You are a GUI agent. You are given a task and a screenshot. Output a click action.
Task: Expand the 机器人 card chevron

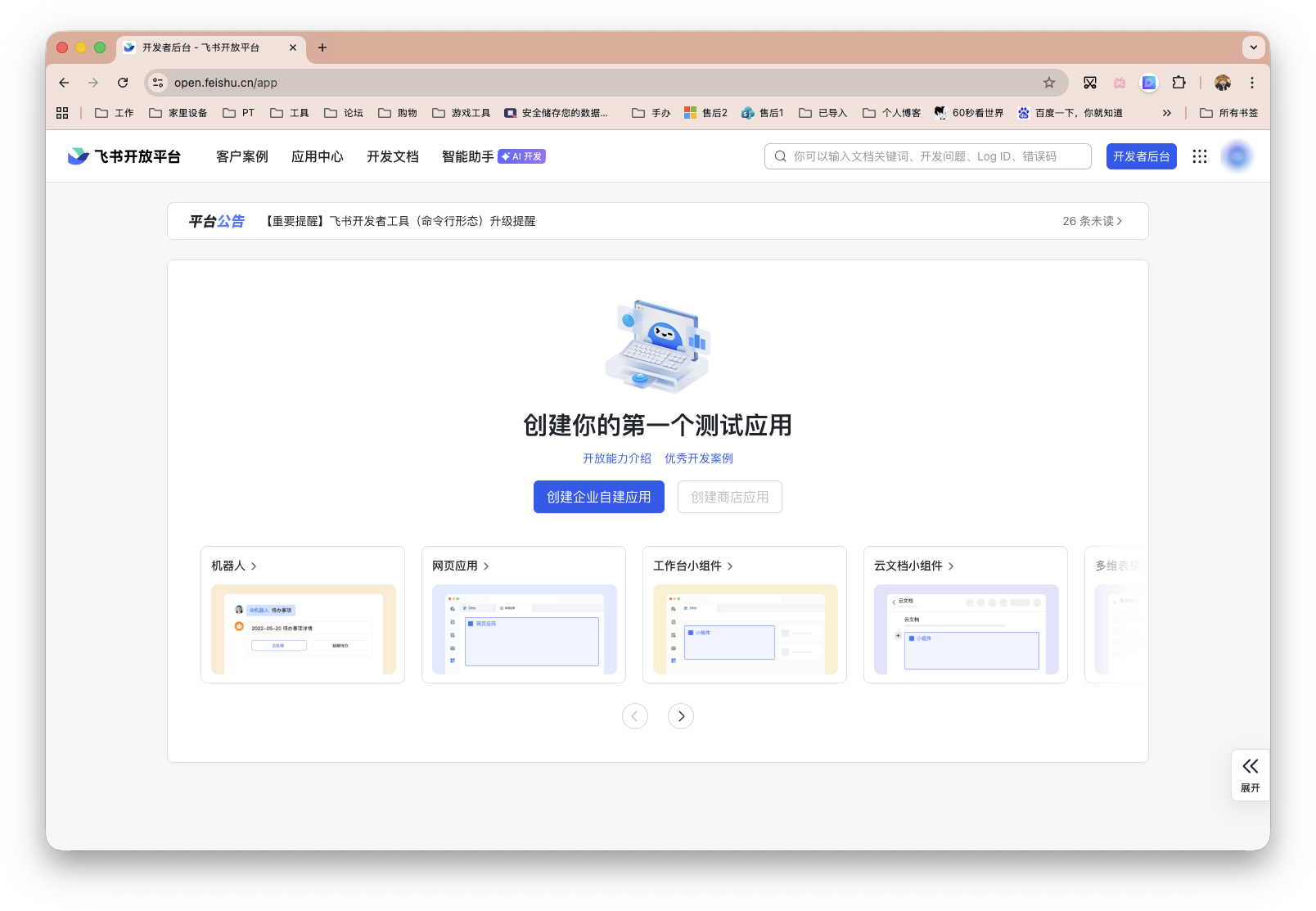click(x=255, y=566)
